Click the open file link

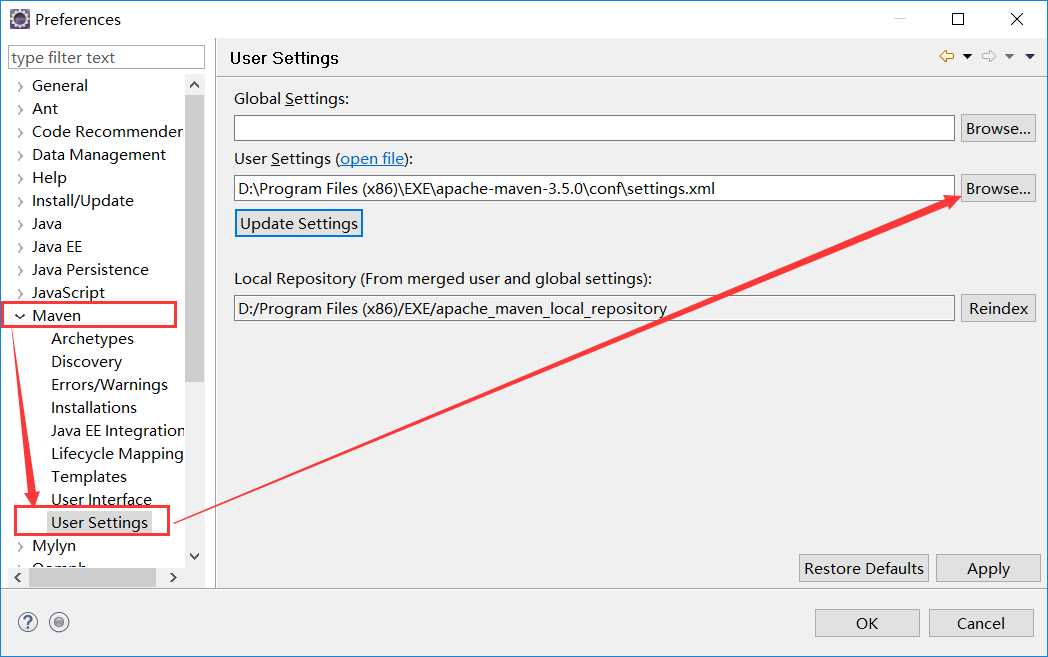[372, 159]
